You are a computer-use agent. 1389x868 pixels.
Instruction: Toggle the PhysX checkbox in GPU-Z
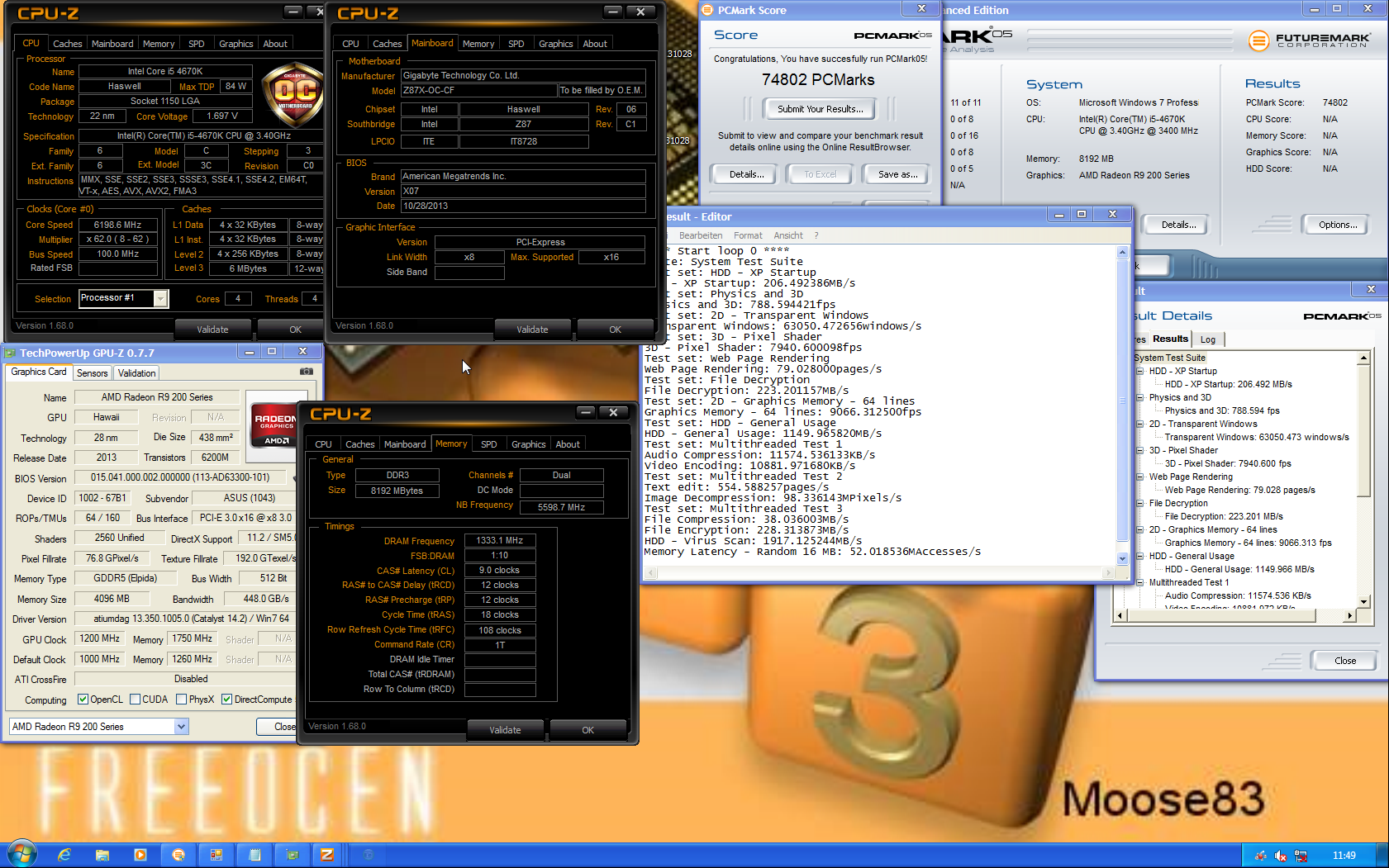(x=181, y=700)
